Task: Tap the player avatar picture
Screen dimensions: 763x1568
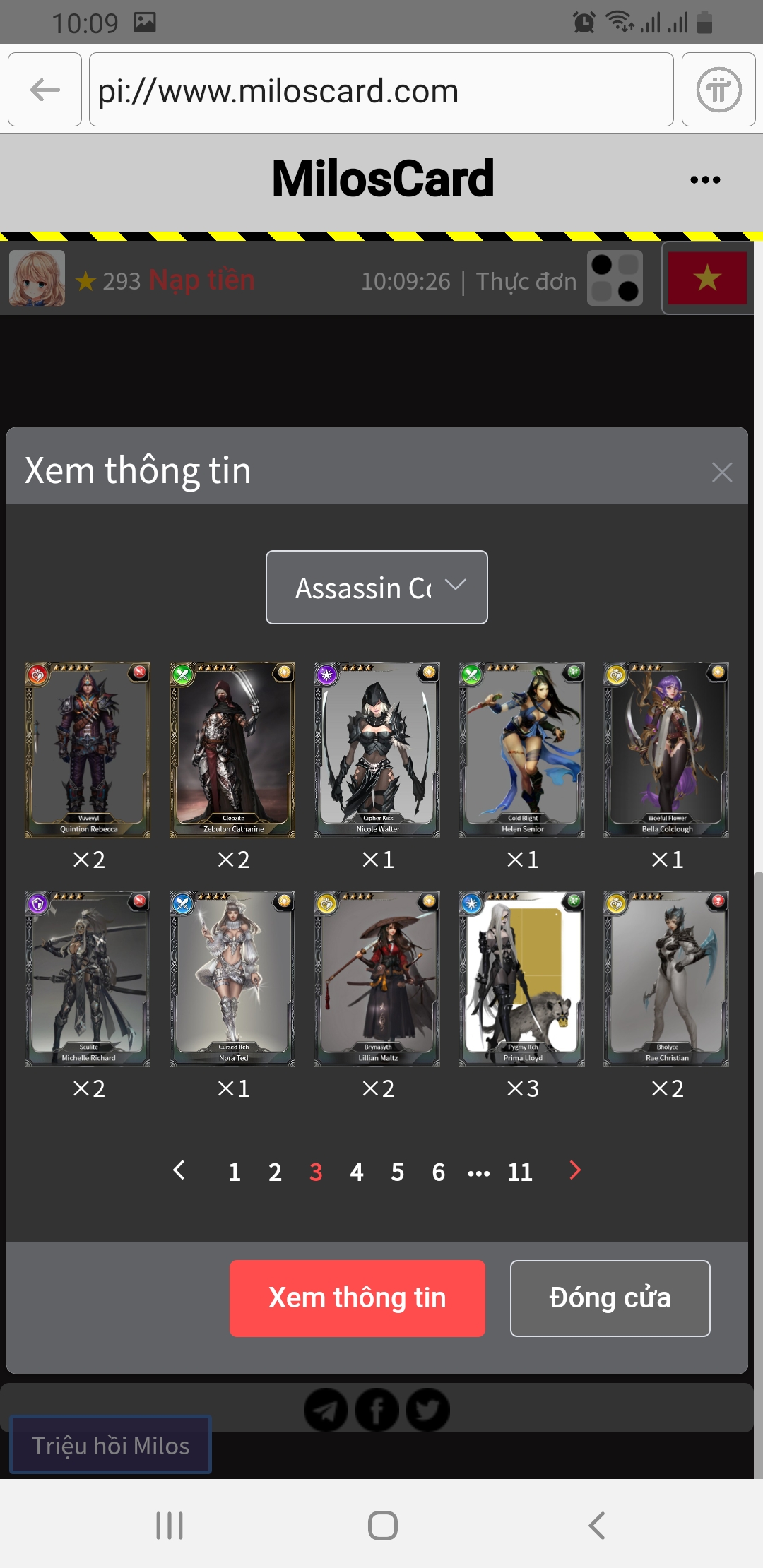Action: pos(37,278)
